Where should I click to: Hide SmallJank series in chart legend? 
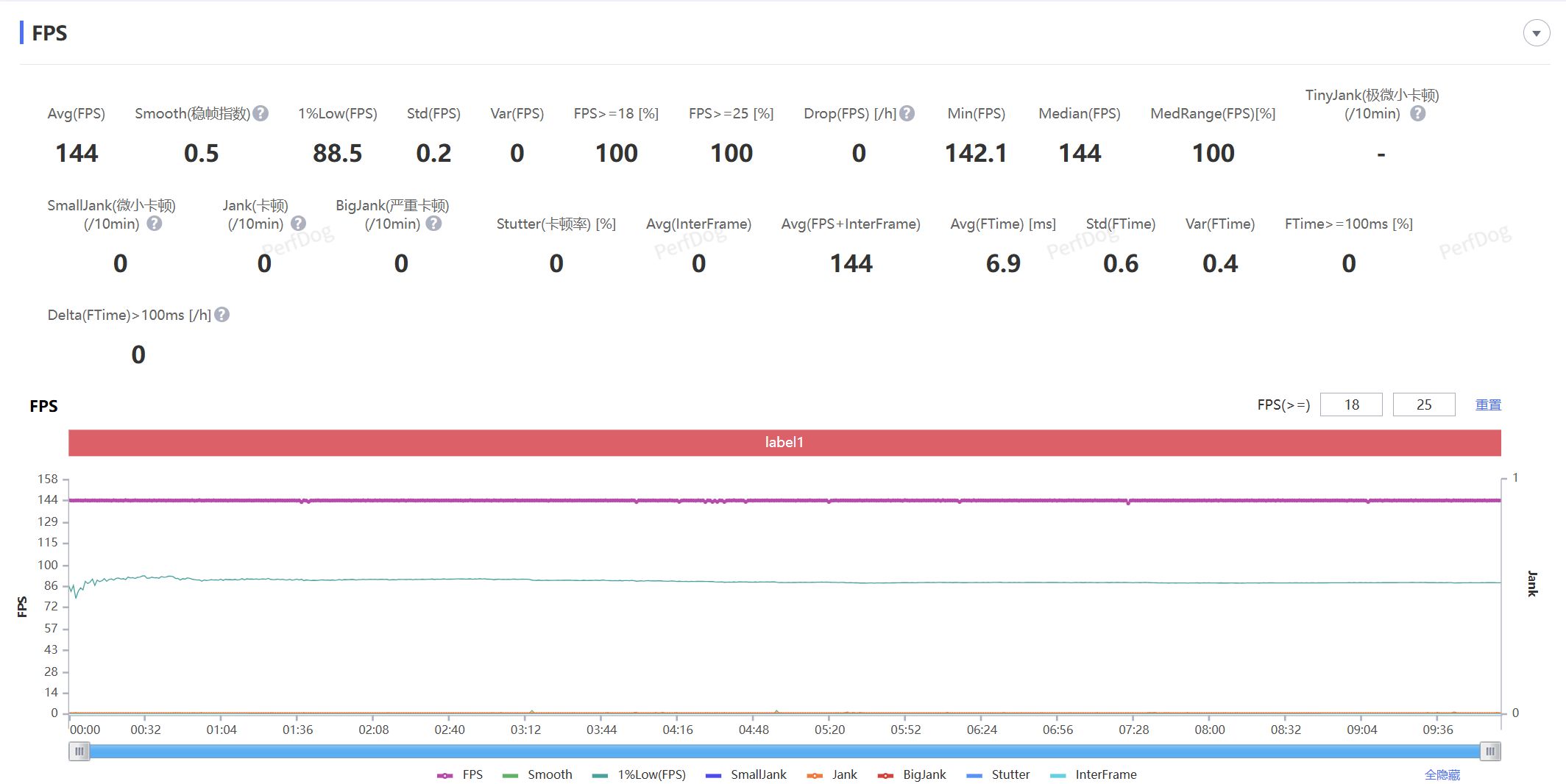[x=745, y=774]
